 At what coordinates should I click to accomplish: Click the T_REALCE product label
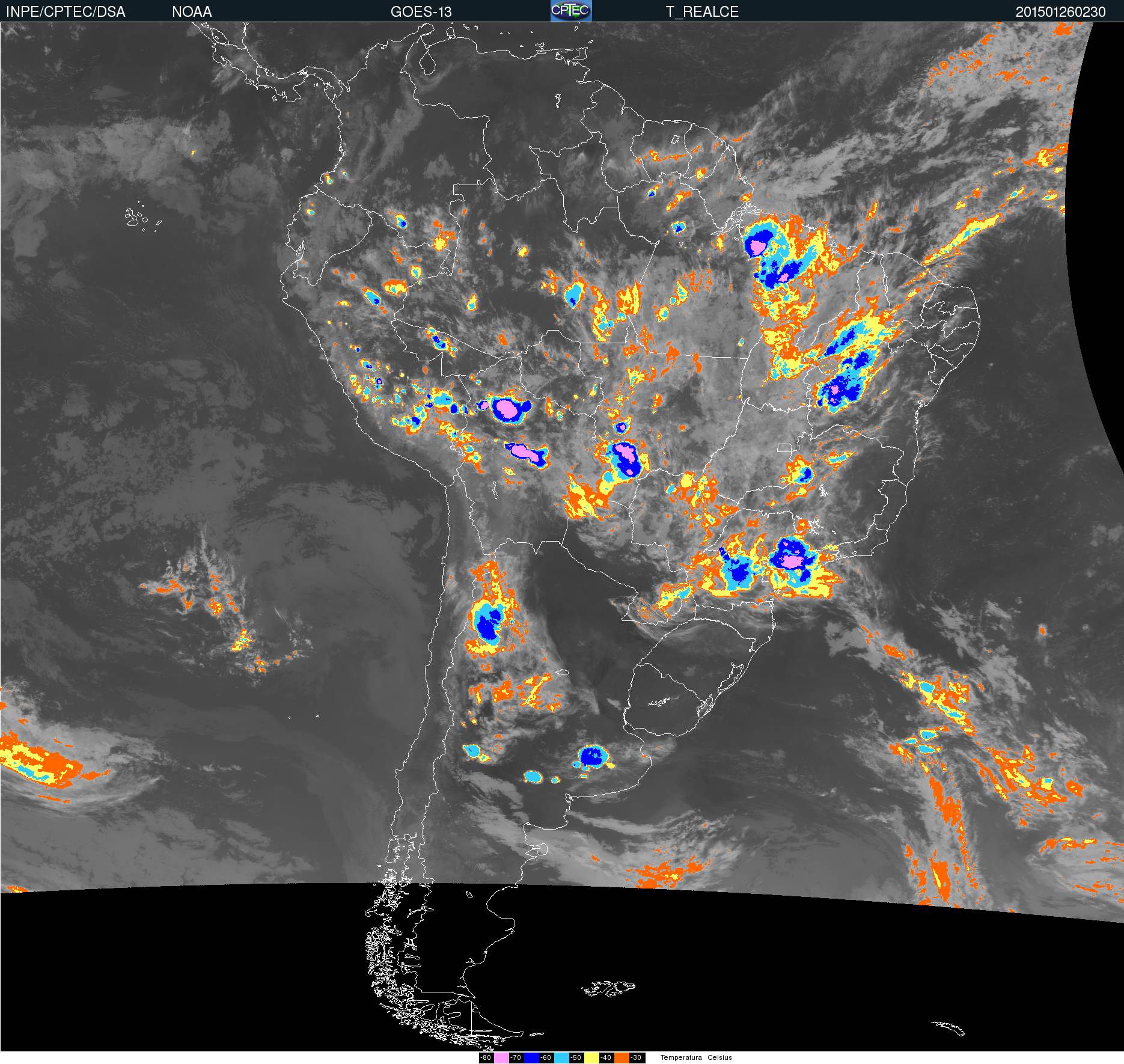[702, 12]
